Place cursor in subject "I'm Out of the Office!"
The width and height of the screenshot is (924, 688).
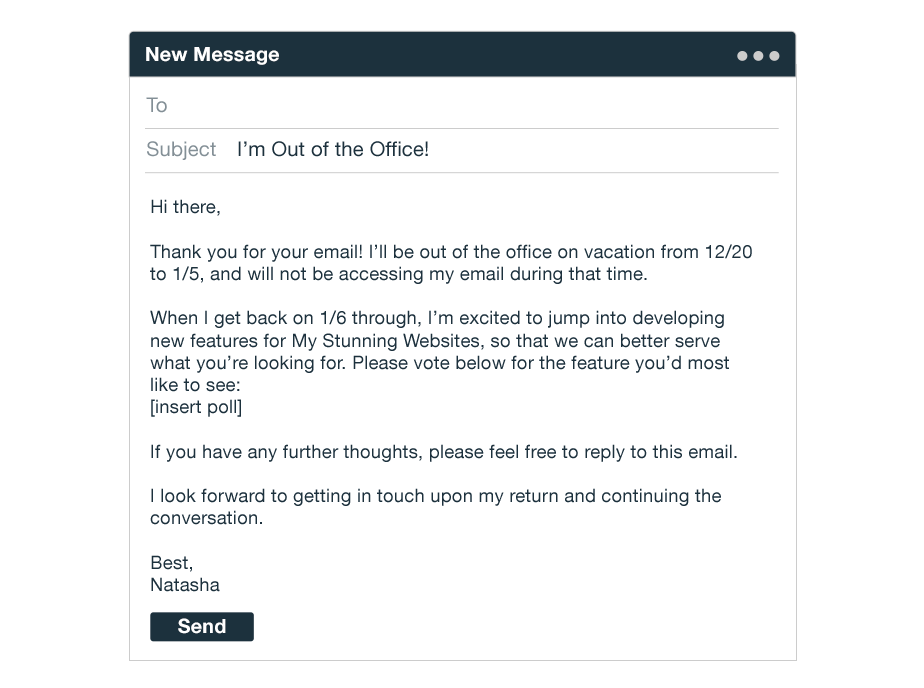(x=332, y=149)
